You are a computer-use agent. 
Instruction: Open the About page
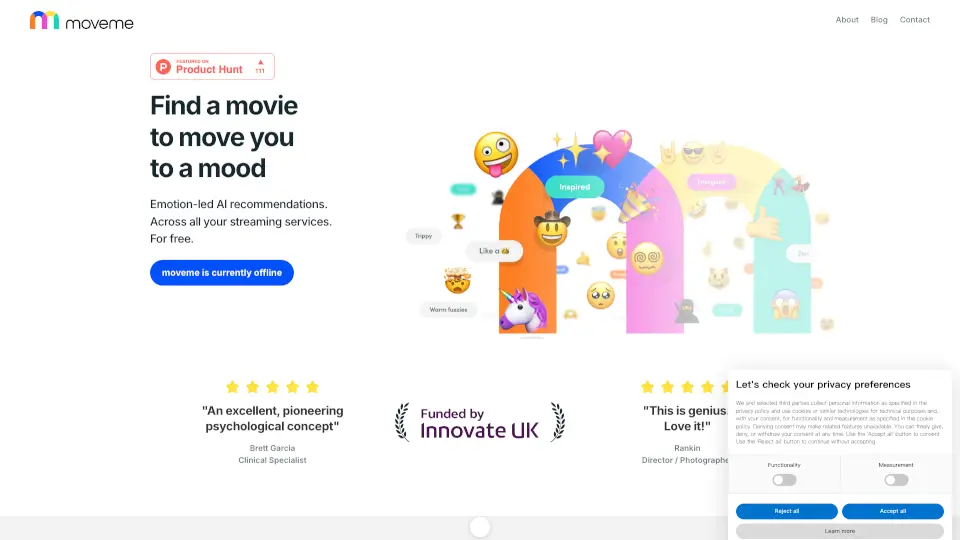tap(847, 20)
